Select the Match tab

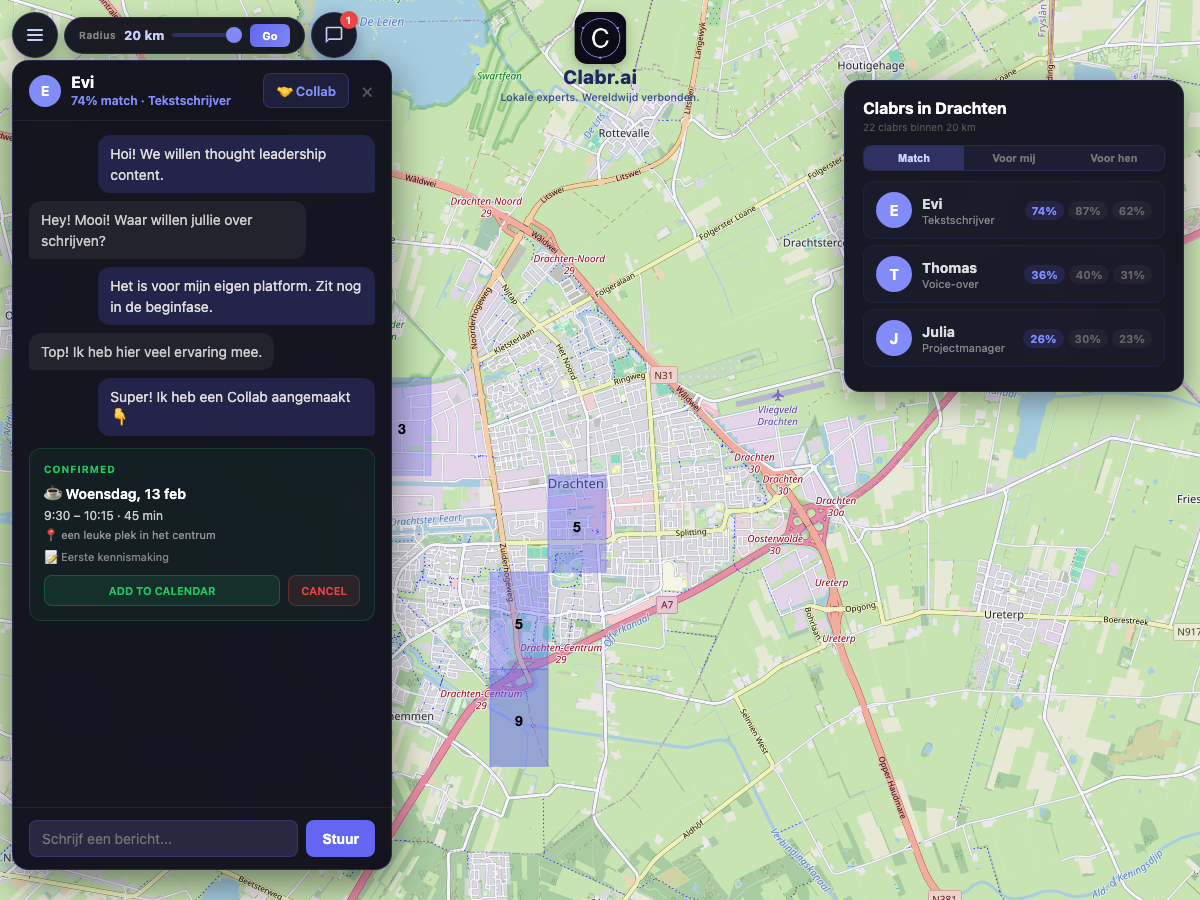(x=913, y=158)
